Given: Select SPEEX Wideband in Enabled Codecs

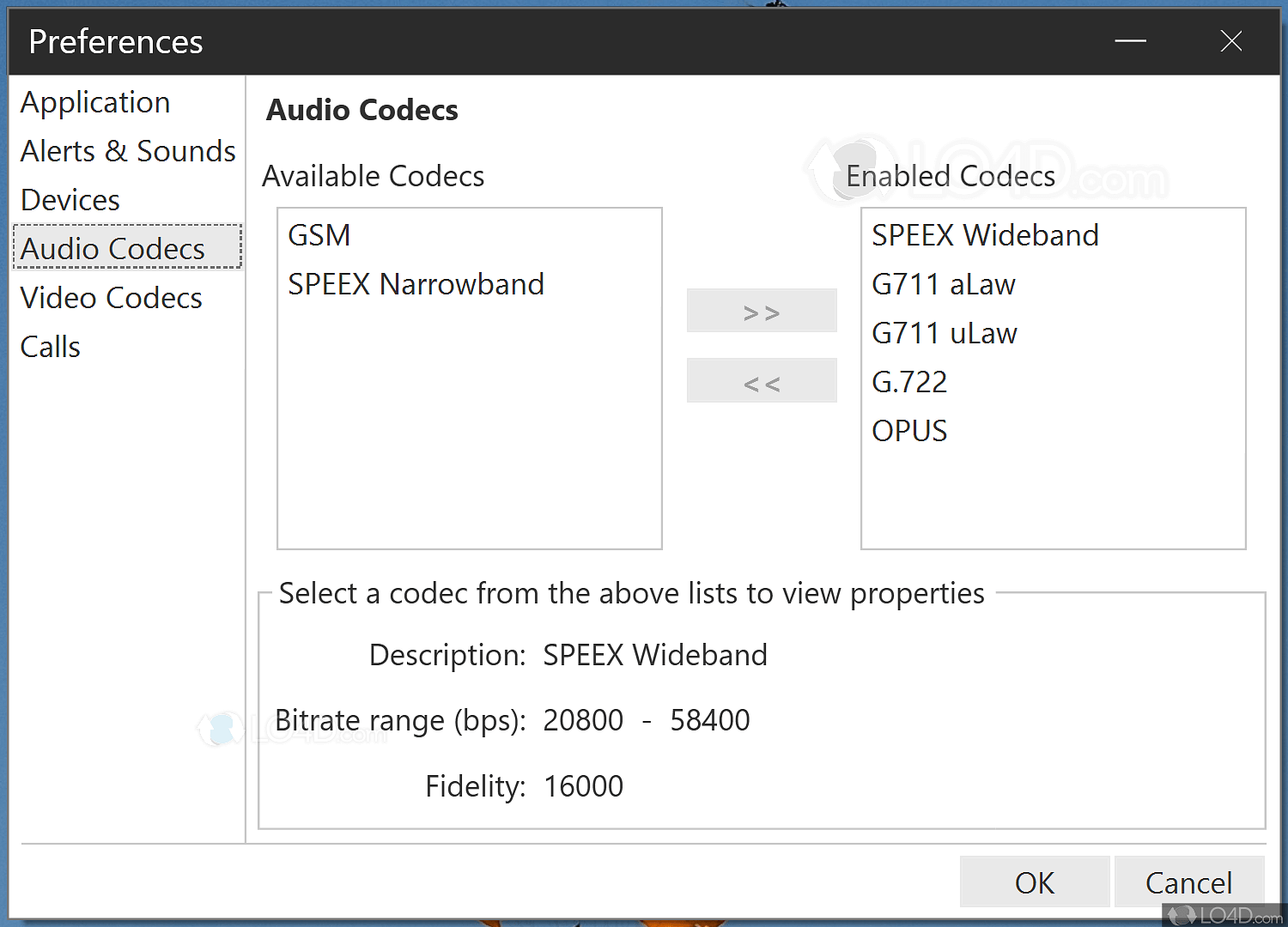Looking at the screenshot, I should [x=985, y=234].
